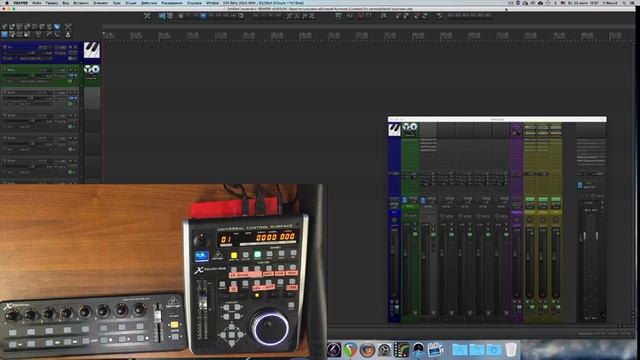This screenshot has width=640, height=360.
Task: Open the Trash in the Dock
Action: (x=511, y=350)
